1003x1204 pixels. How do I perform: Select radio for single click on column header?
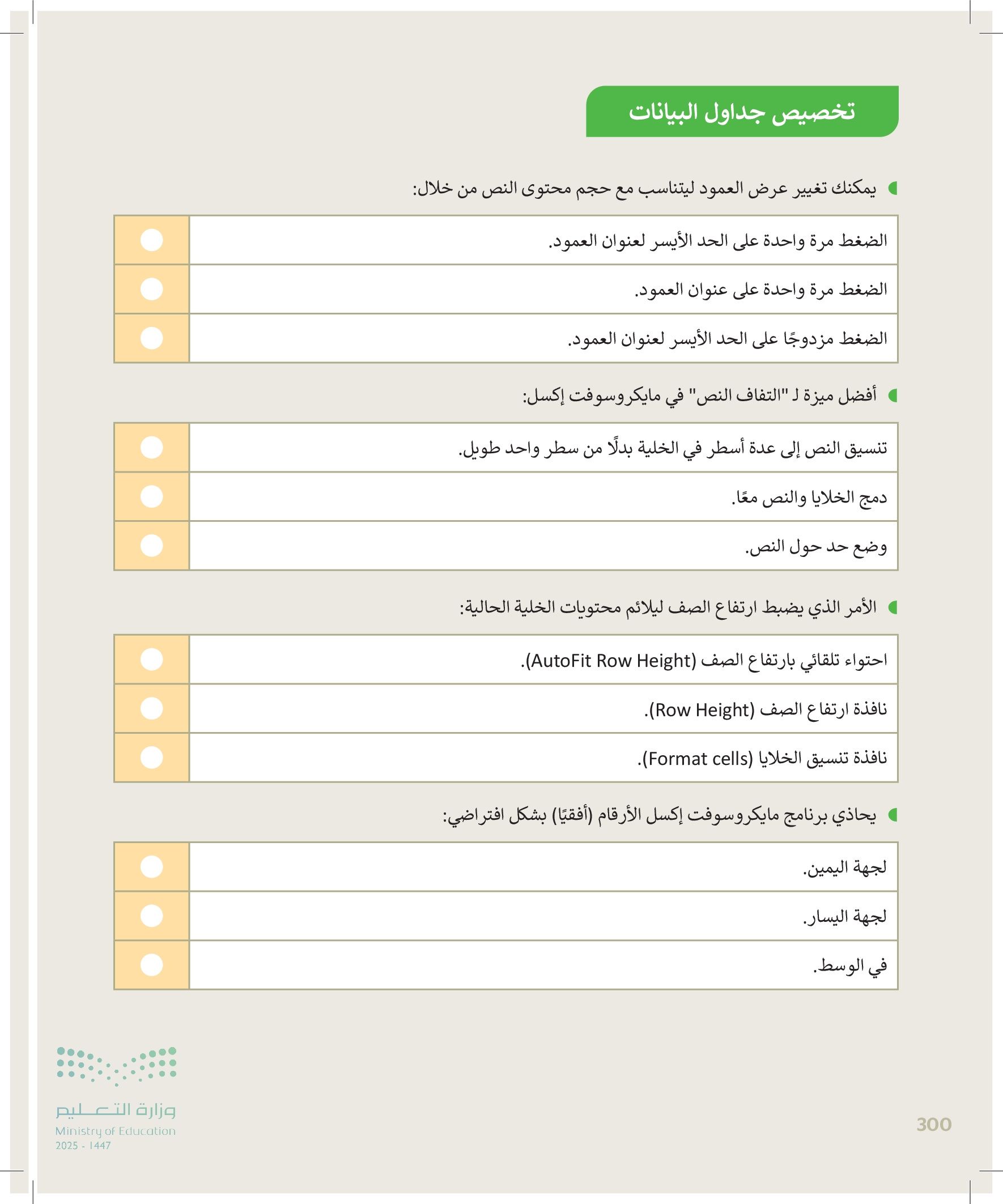151,289
